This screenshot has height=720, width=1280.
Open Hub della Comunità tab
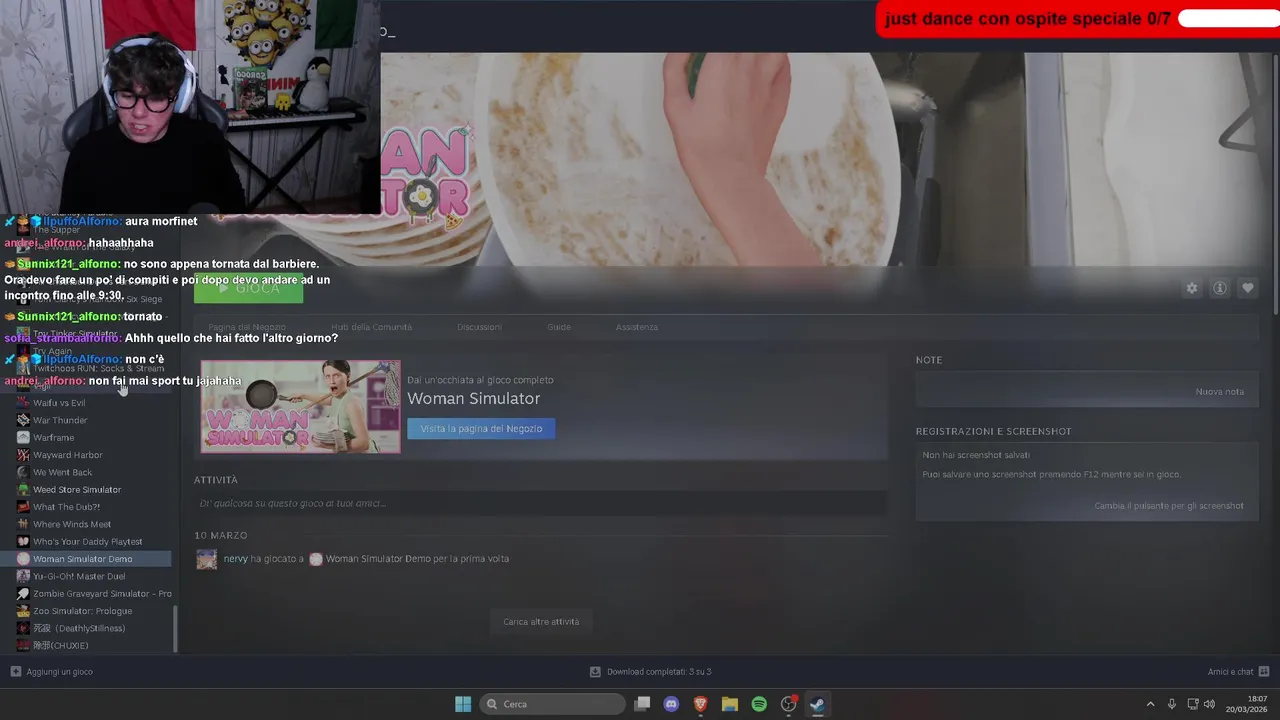click(x=371, y=327)
